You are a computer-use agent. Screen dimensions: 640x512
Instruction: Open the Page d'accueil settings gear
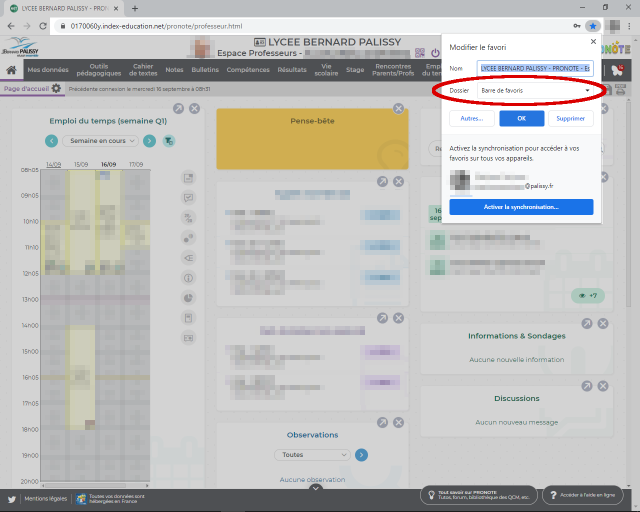(56, 89)
